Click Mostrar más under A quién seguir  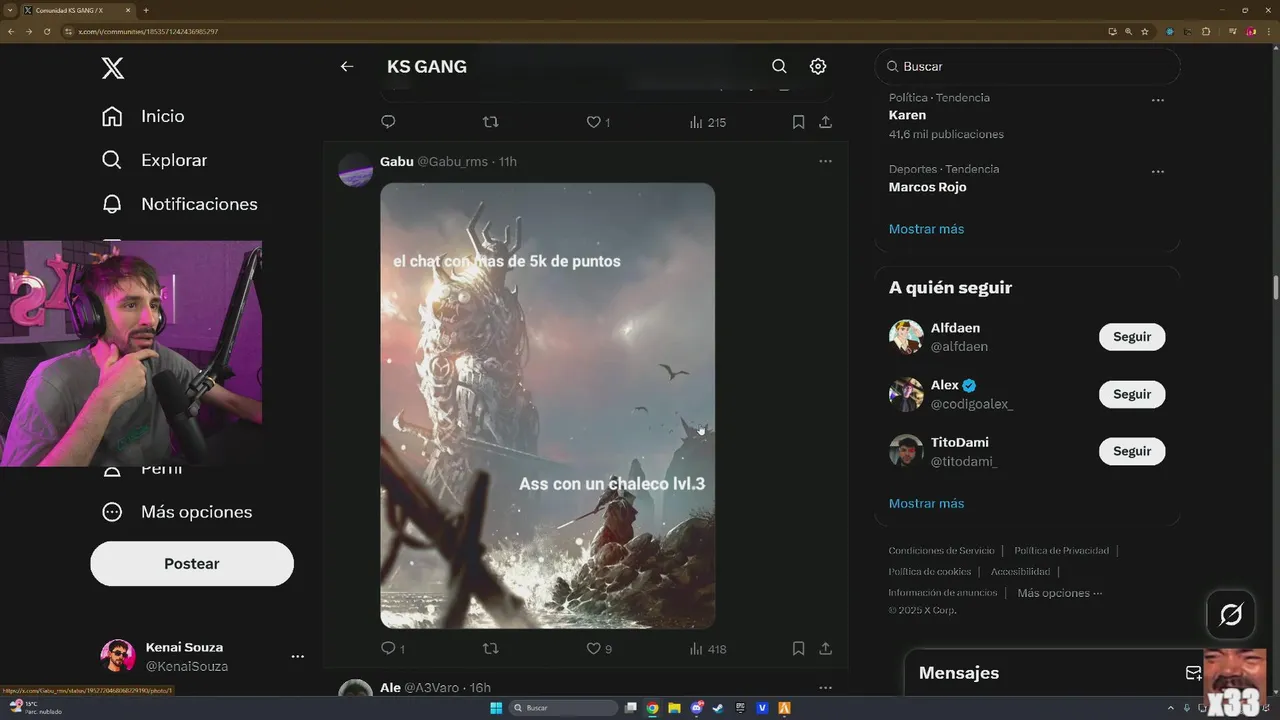[926, 503]
